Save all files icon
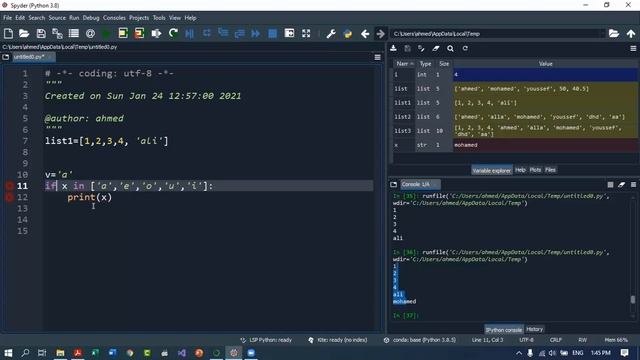The height and width of the screenshot is (360, 640). pos(57,33)
